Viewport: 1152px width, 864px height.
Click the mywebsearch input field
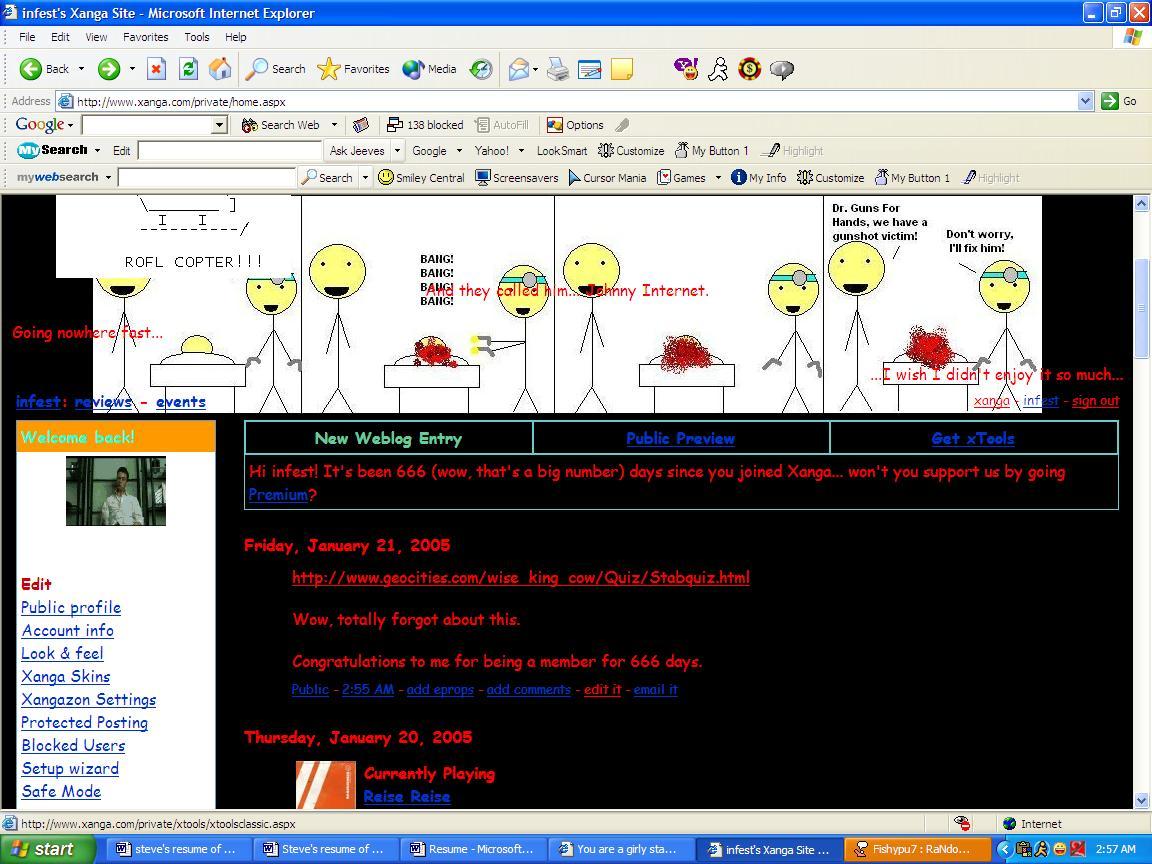click(x=206, y=178)
